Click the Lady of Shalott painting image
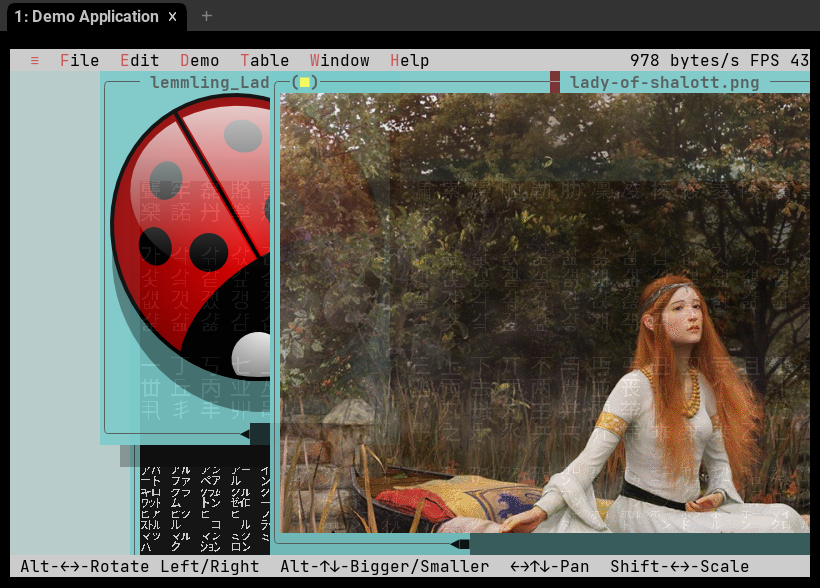The height and width of the screenshot is (588, 820). click(545, 313)
